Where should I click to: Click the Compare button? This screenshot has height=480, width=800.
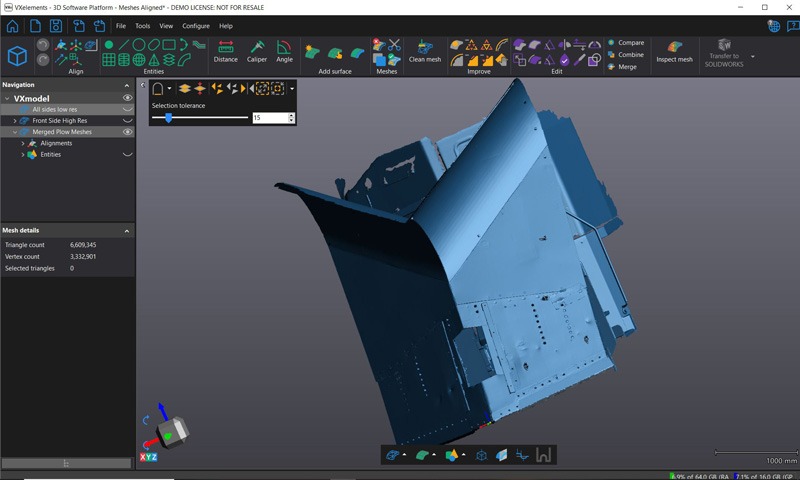(630, 43)
